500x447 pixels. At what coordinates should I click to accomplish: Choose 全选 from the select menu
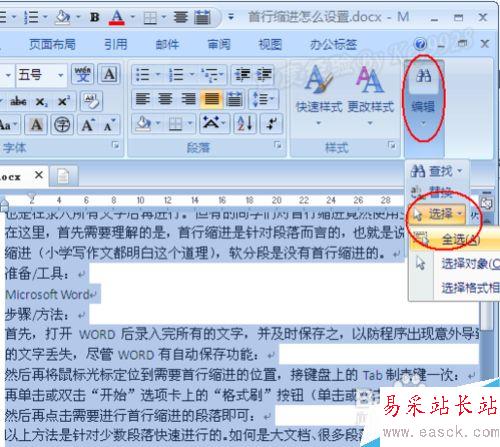click(455, 239)
